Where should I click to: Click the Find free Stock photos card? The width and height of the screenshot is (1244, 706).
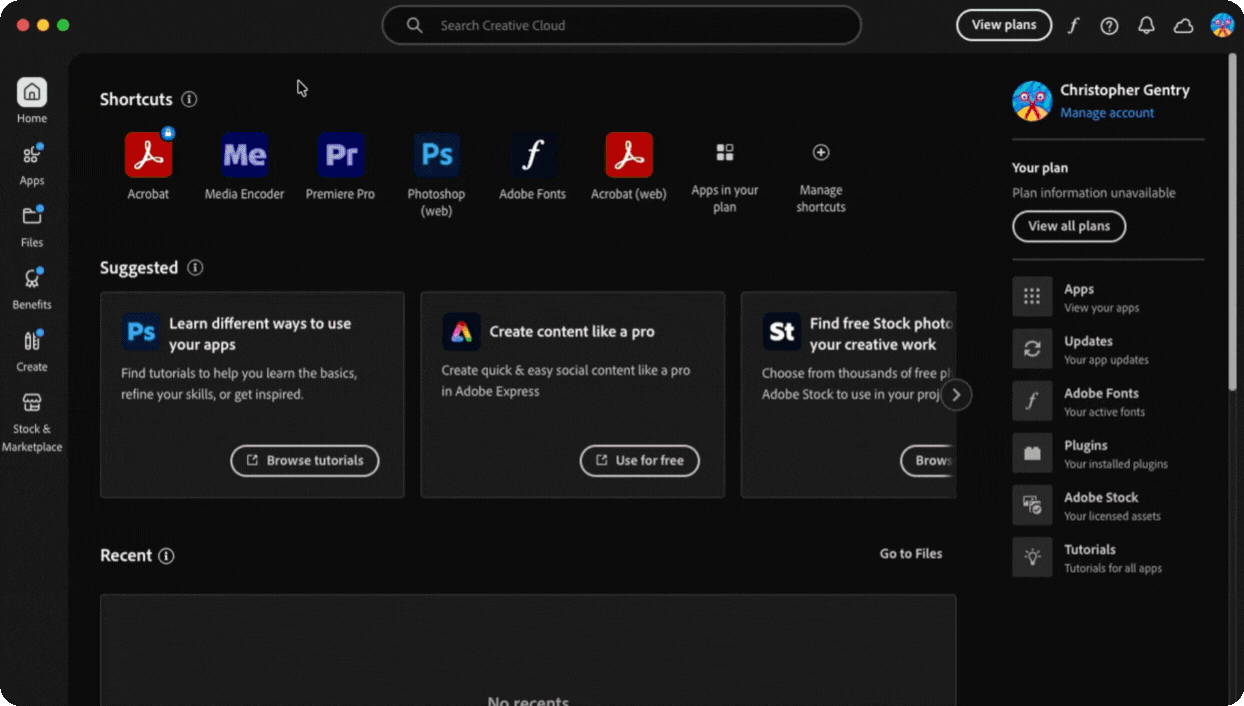click(x=848, y=395)
